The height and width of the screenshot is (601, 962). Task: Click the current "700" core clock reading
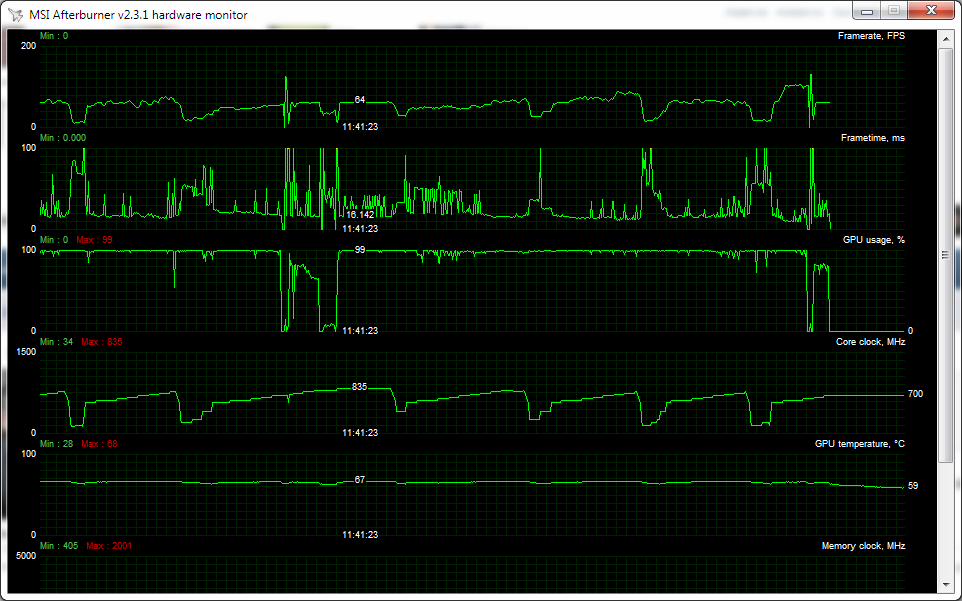[915, 394]
